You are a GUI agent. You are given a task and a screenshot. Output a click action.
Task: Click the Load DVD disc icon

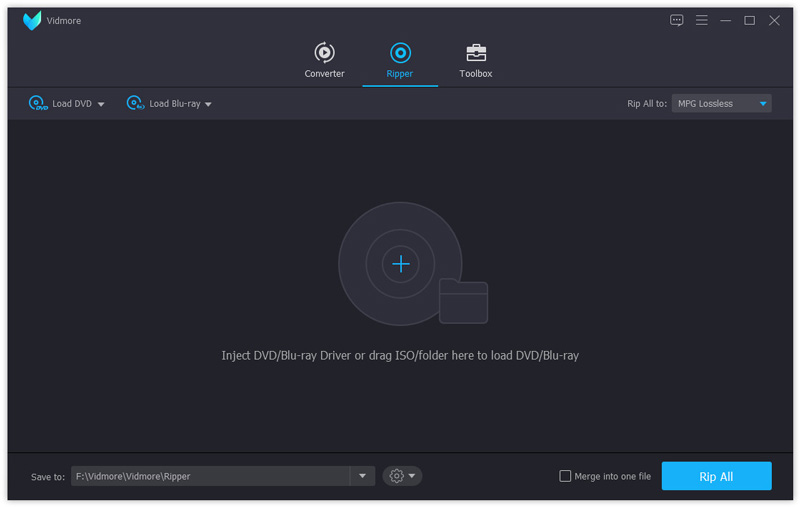coord(38,103)
